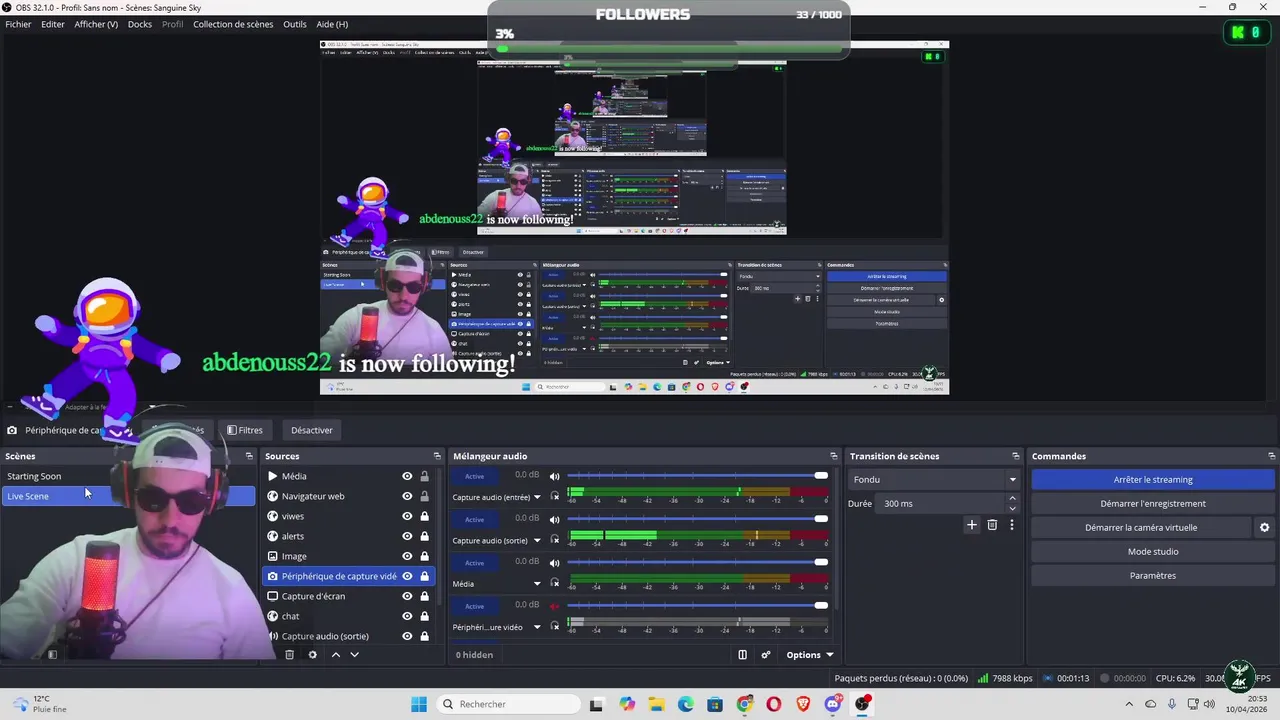Image resolution: width=1280 pixels, height=720 pixels.
Task: Pop out the Transition de scènes dock
Action: pos(1015,456)
